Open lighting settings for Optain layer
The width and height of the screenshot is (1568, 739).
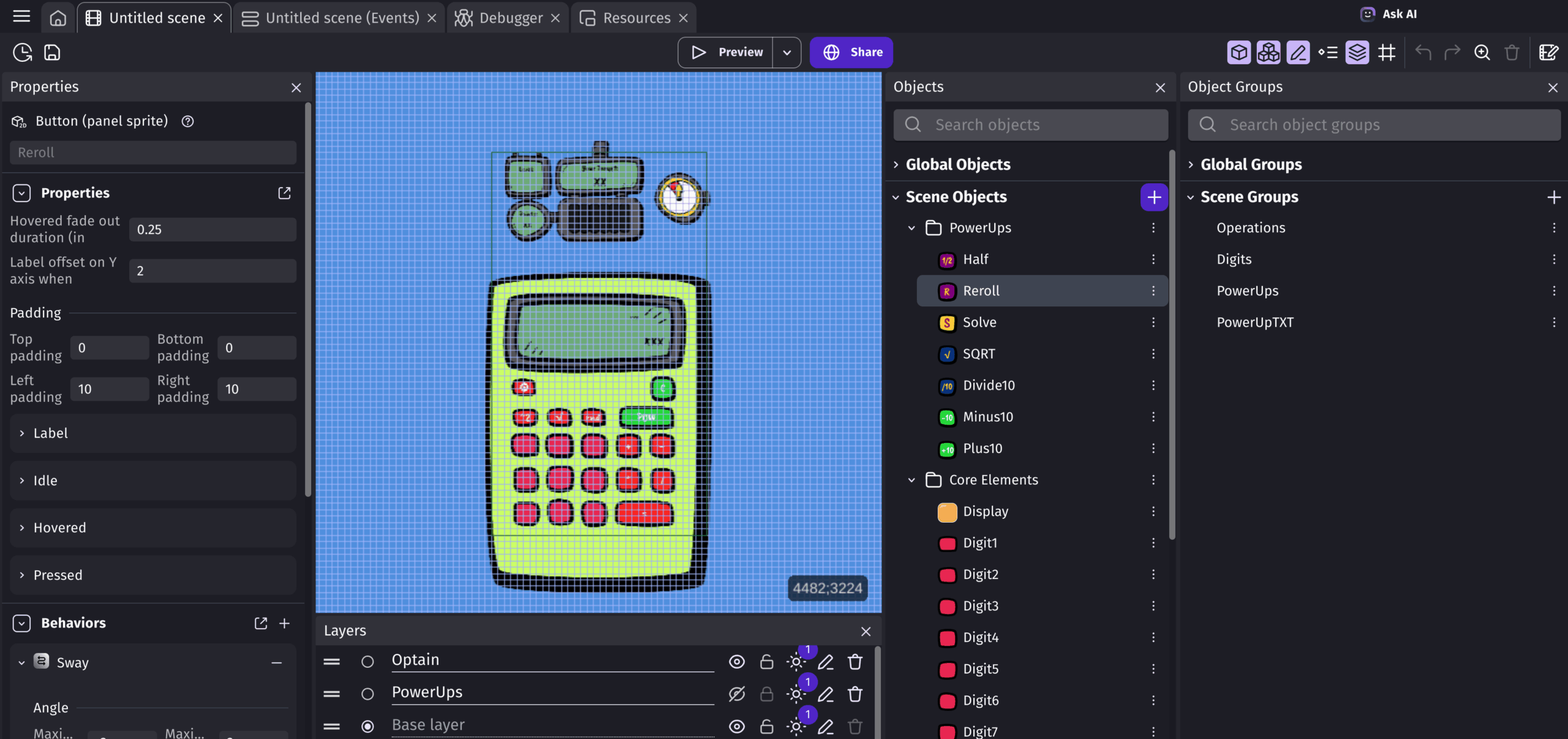coord(796,662)
